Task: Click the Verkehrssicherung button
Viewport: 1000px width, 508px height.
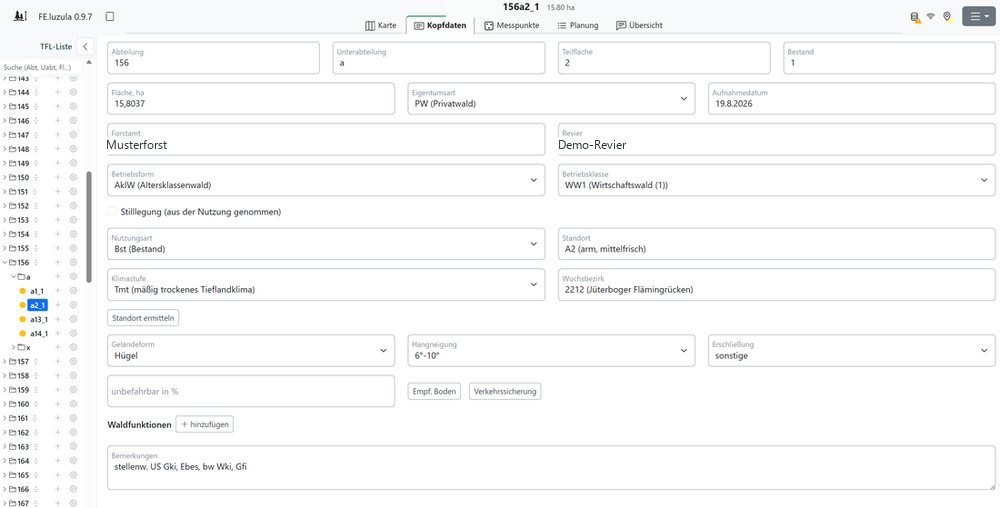Action: pyautogui.click(x=505, y=391)
